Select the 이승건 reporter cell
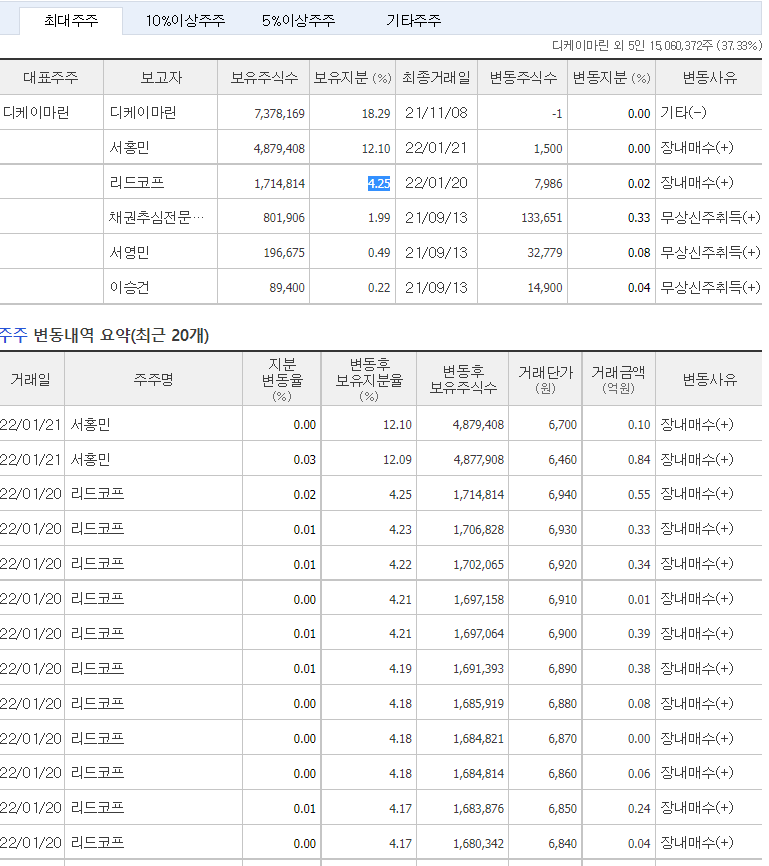Screen dimensions: 769x866 pos(130,287)
